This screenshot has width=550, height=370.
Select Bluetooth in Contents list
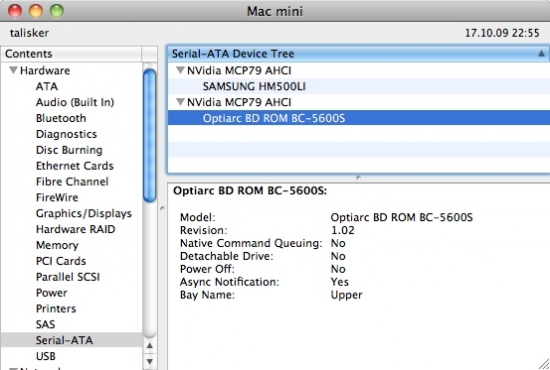pyautogui.click(x=61, y=118)
